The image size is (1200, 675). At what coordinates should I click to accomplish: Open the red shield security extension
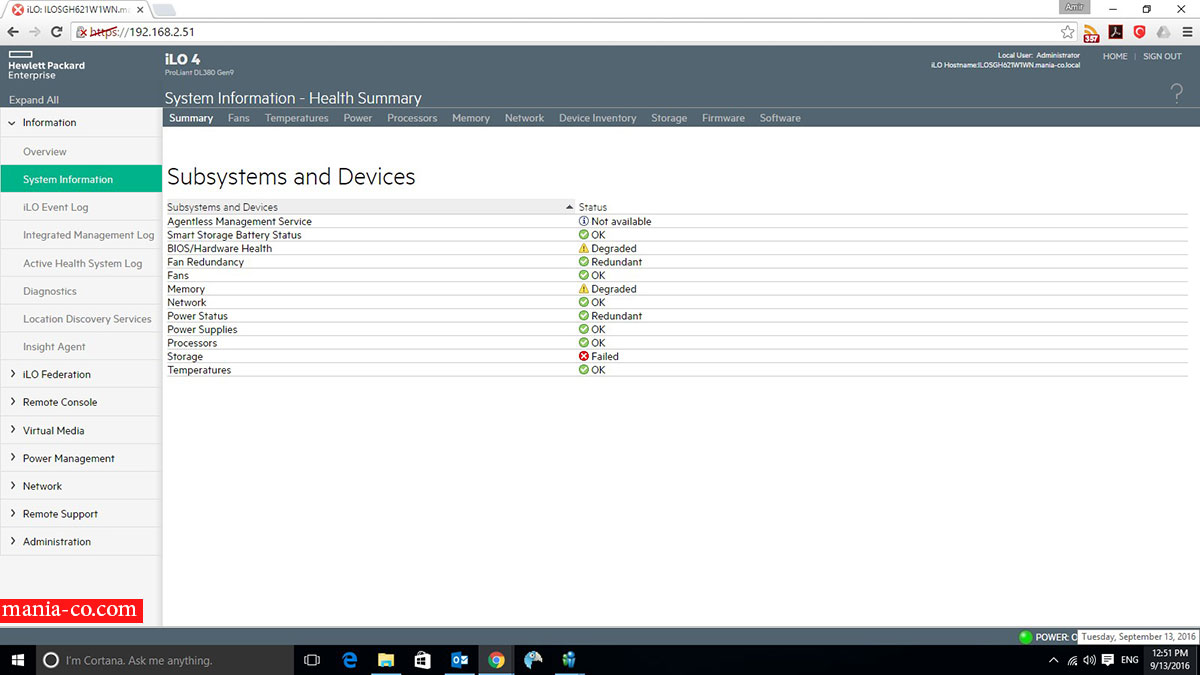pyautogui.click(x=1139, y=32)
